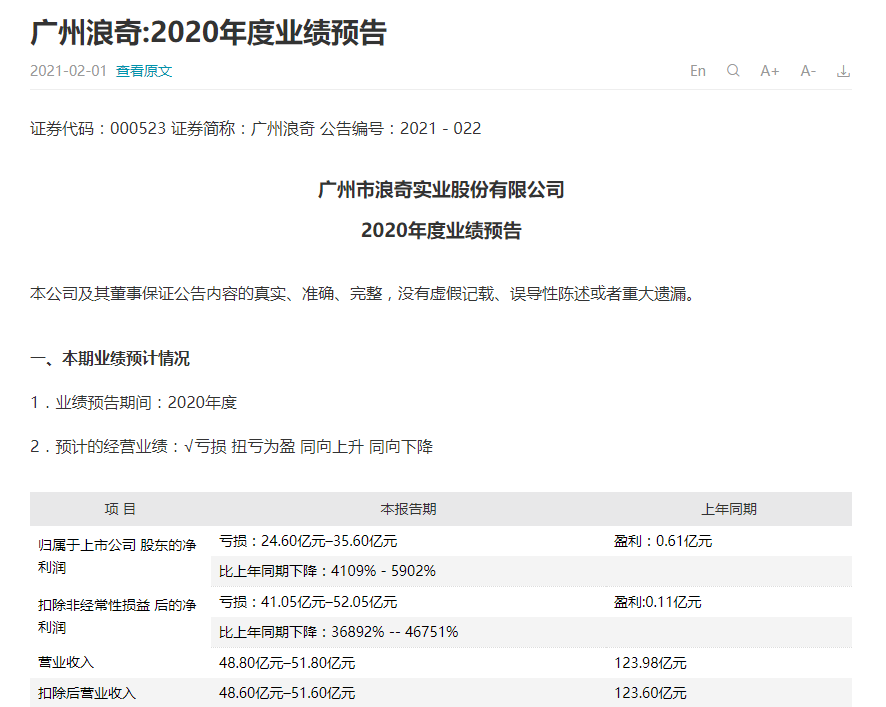The height and width of the screenshot is (707, 886).
Task: Click the table header 上年同期
Action: 729,509
